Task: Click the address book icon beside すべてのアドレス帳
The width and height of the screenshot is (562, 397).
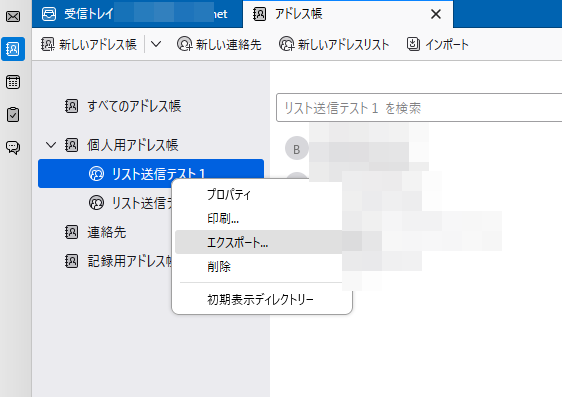Action: (71, 106)
